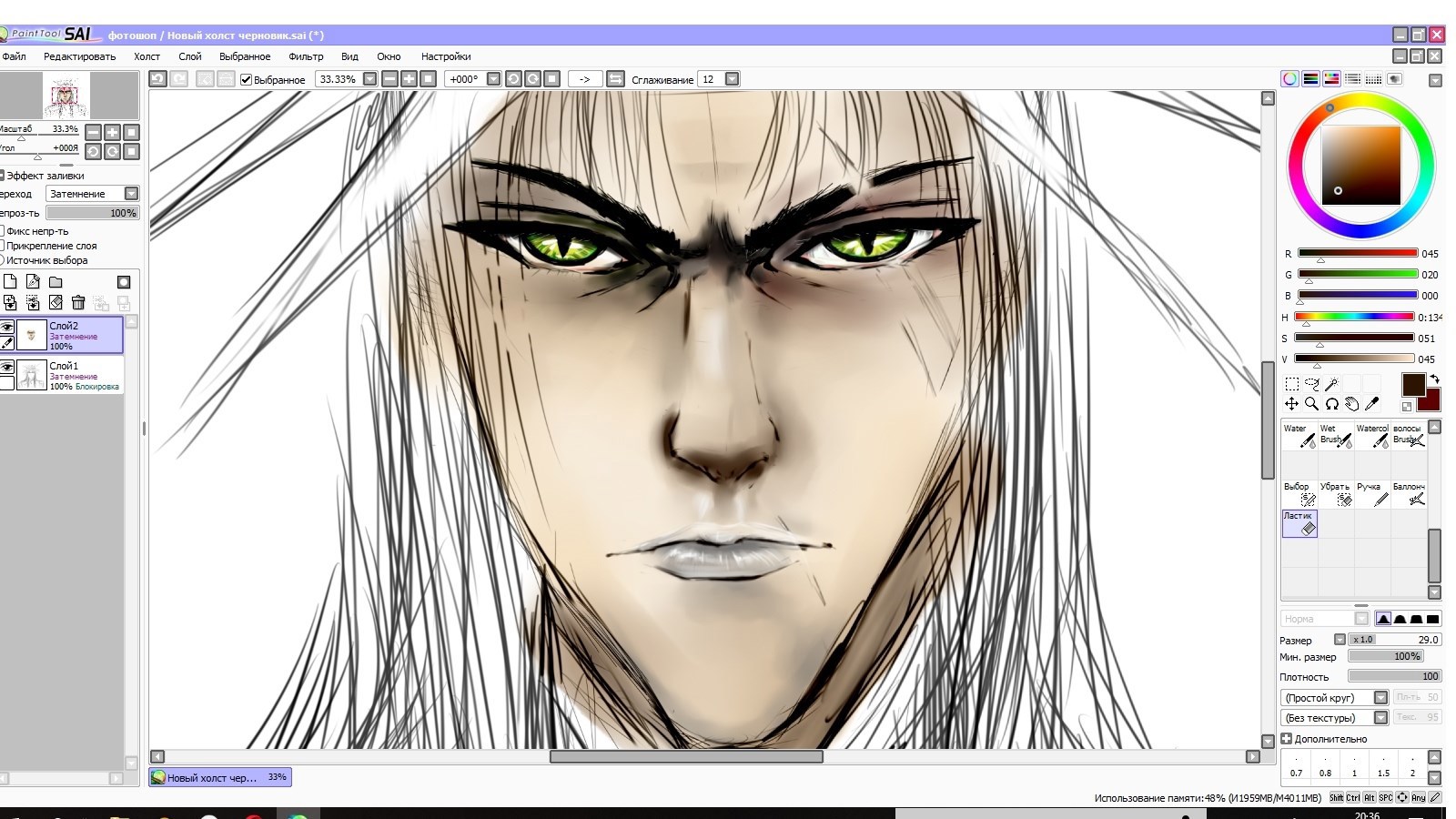Hide the Слой2 layer via eye
The width and height of the screenshot is (1456, 819).
pyautogui.click(x=7, y=327)
